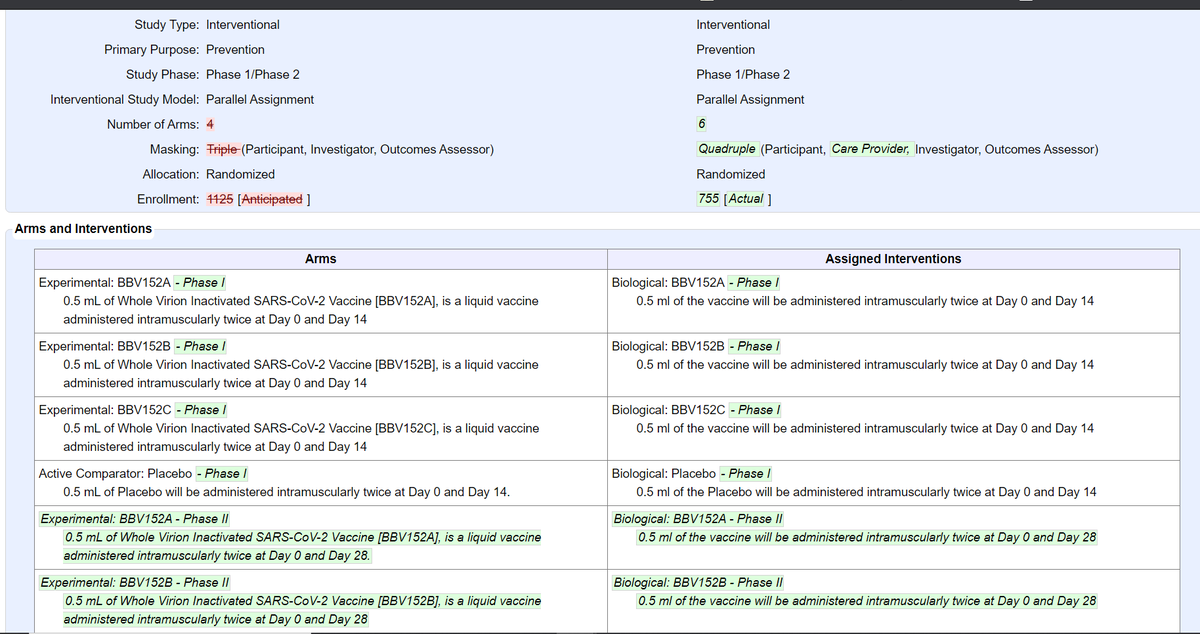This screenshot has height=634, width=1200.
Task: Click 'Experimental: BBV152C - Phase I' arm title
Action: pos(132,410)
